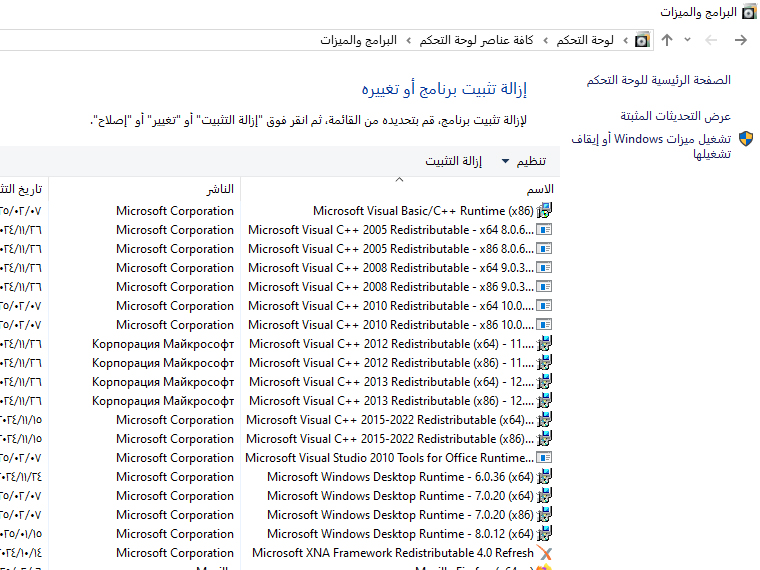This screenshot has width=760, height=570.
Task: Select the Visual Studio 2010 Tools for Office icon
Action: click(x=544, y=458)
